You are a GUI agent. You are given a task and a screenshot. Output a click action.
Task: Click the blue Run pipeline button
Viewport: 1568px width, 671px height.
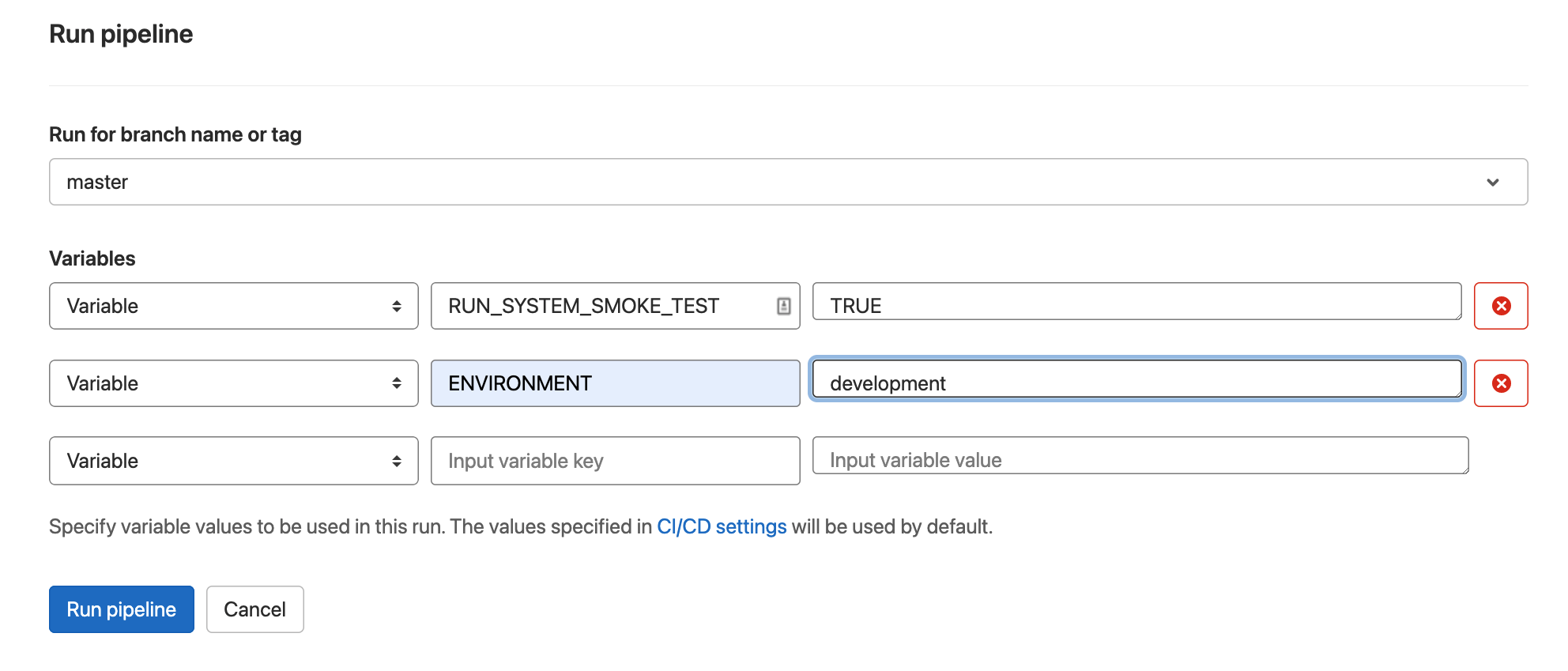pos(121,609)
